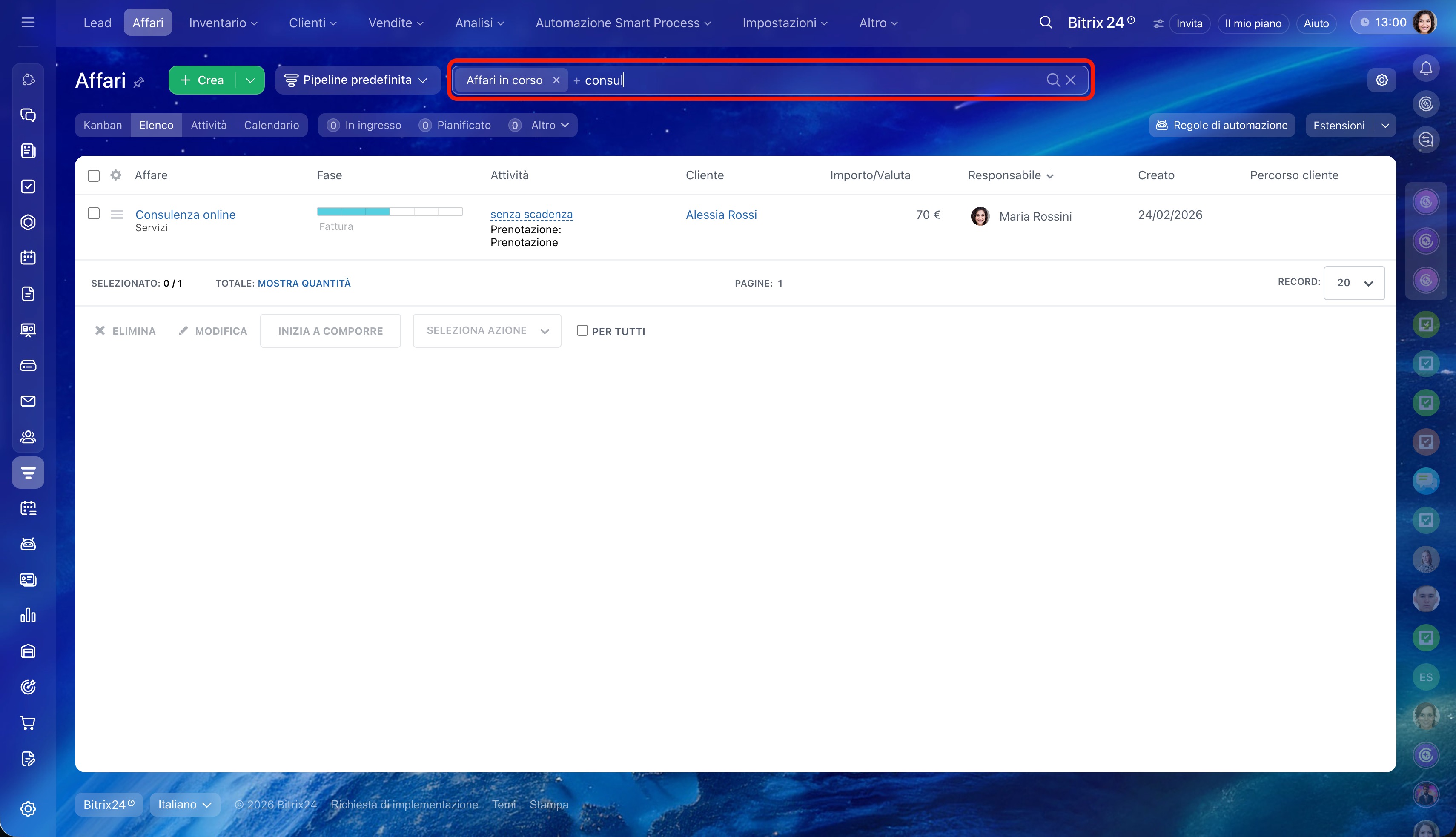Toggle the select-all checkbox in header
Screen dimensions: 1456x837
[94, 175]
